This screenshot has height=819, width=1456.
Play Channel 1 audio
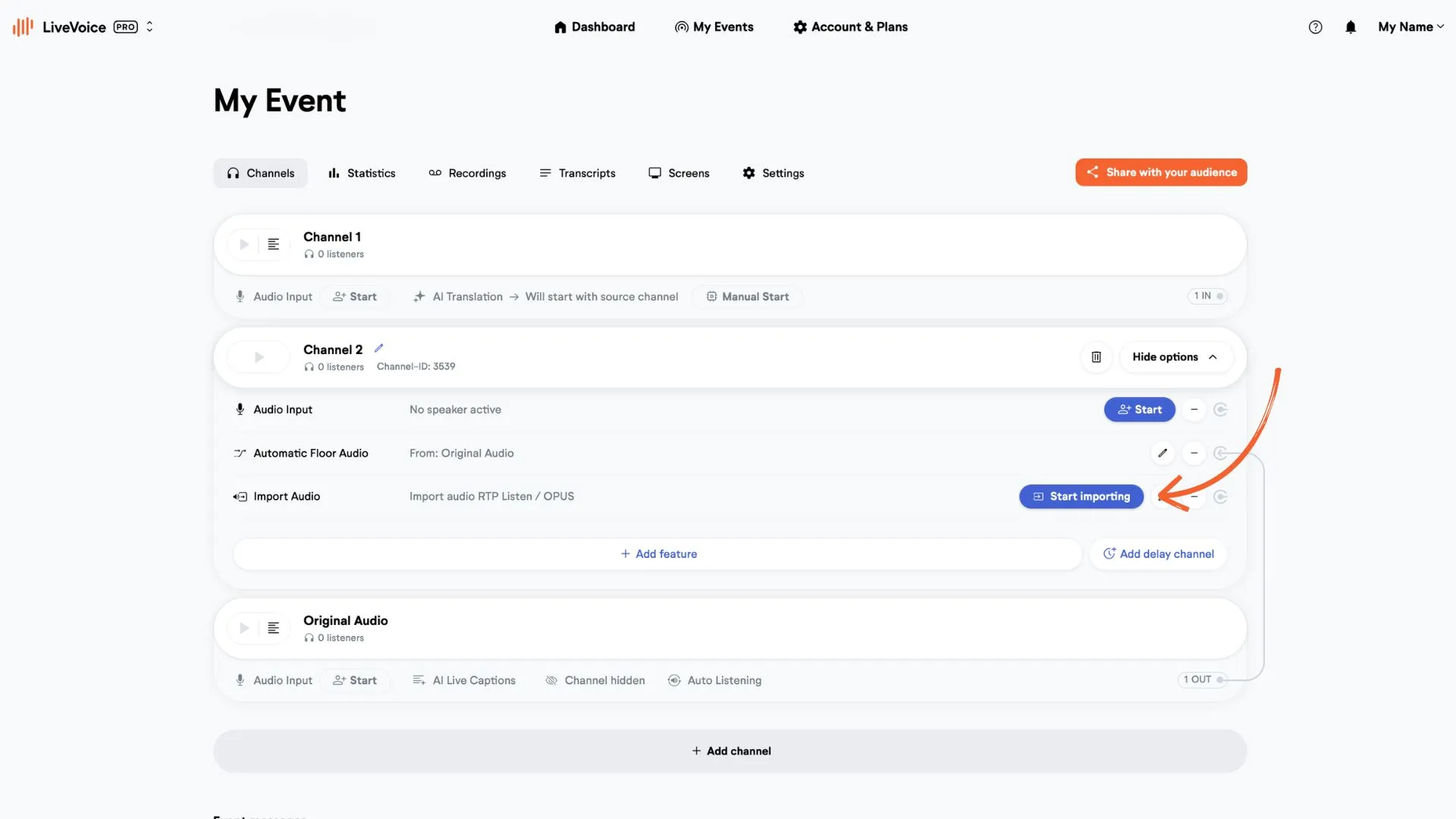click(243, 244)
